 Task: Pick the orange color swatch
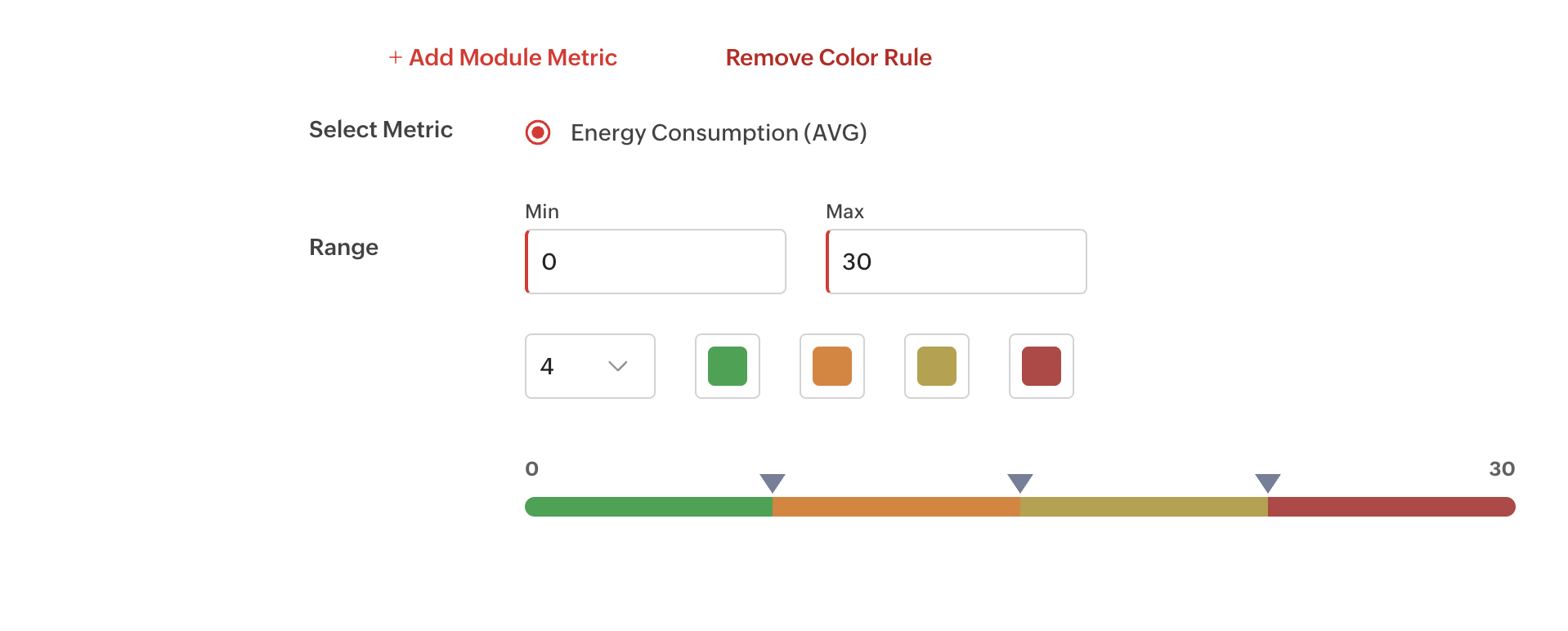pyautogui.click(x=831, y=366)
